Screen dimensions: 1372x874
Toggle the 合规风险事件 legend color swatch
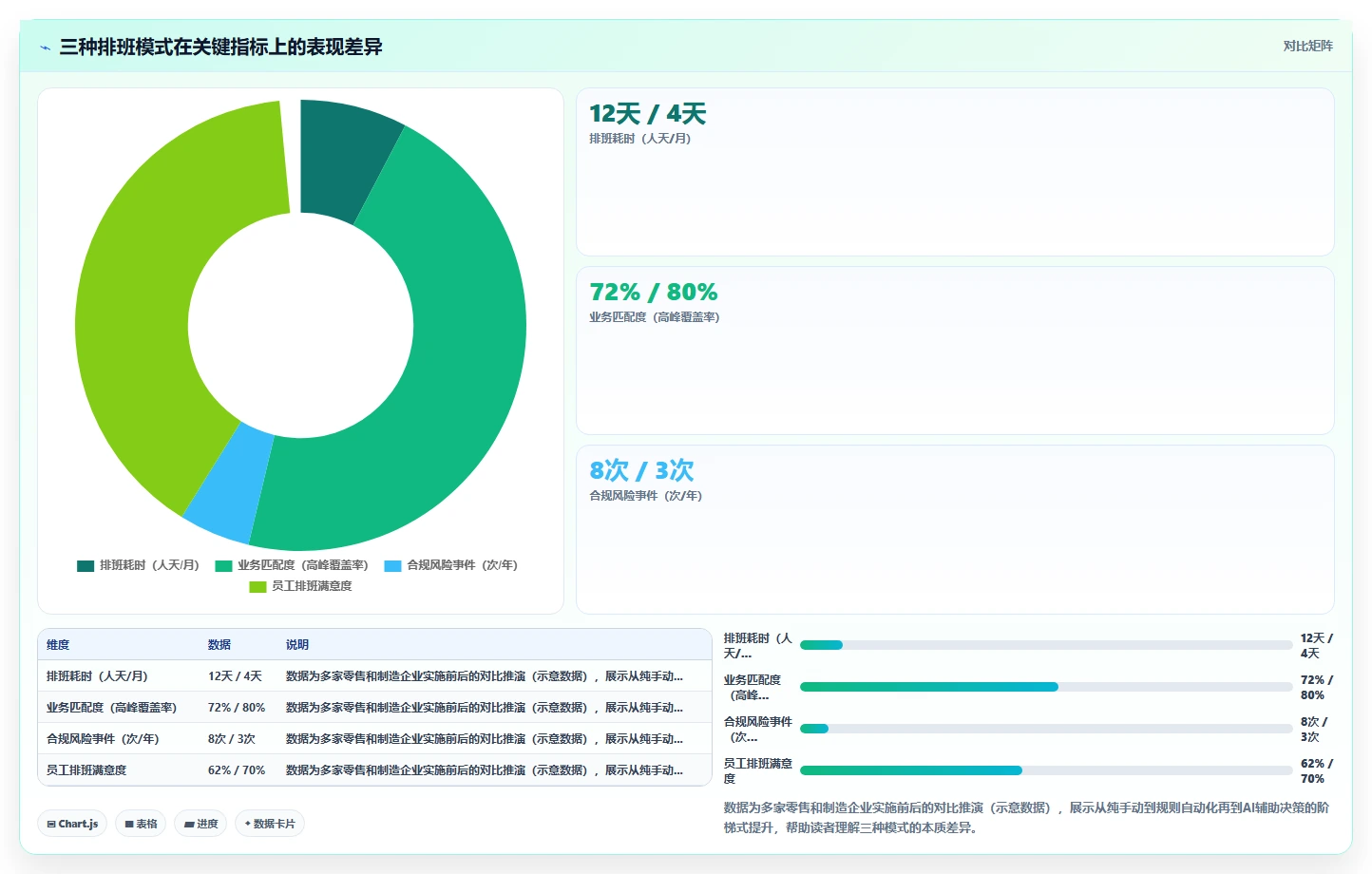pos(392,565)
